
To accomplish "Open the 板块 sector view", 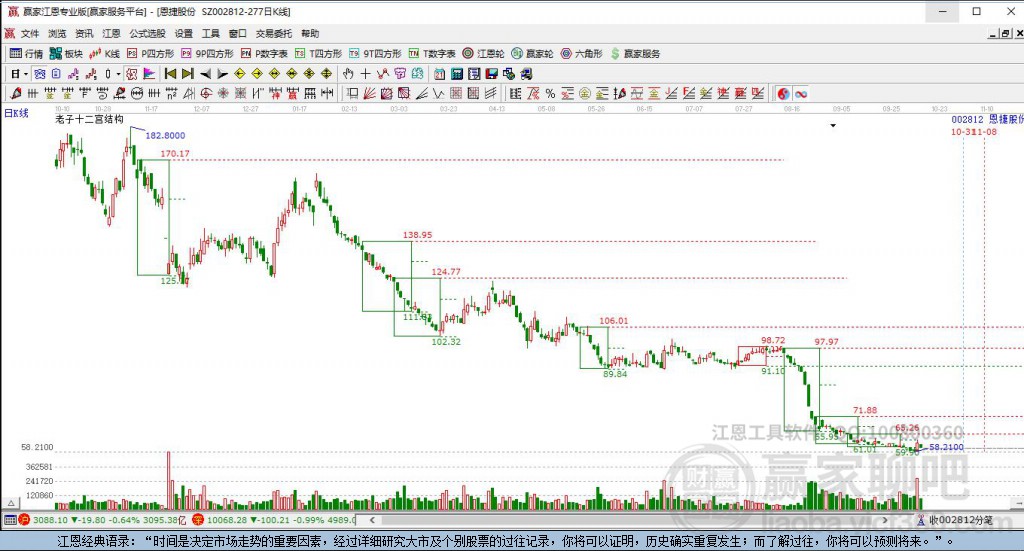I will pos(66,54).
